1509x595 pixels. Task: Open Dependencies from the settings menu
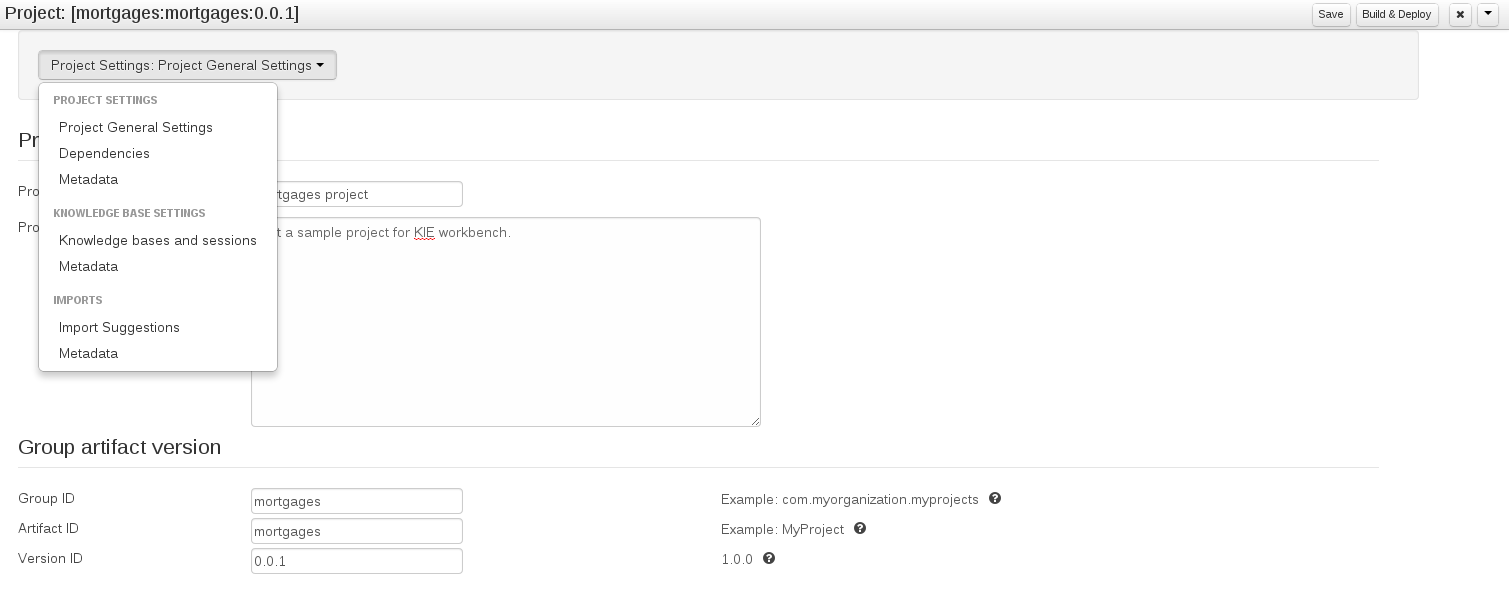coord(104,153)
